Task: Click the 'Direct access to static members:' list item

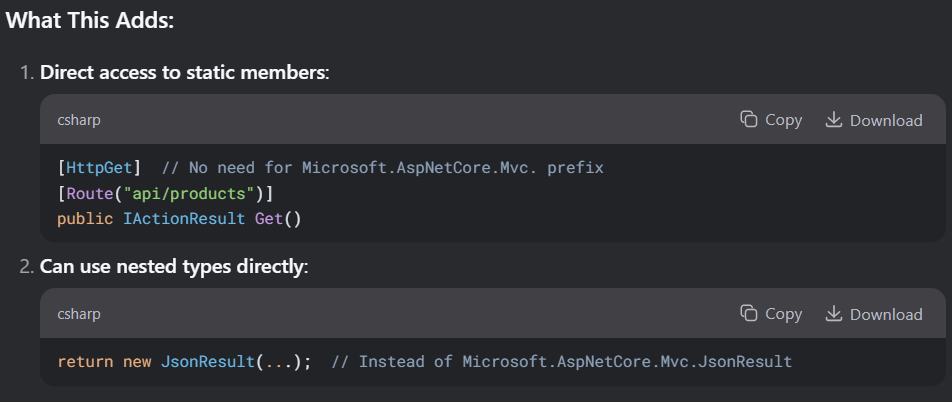Action: coord(185,73)
